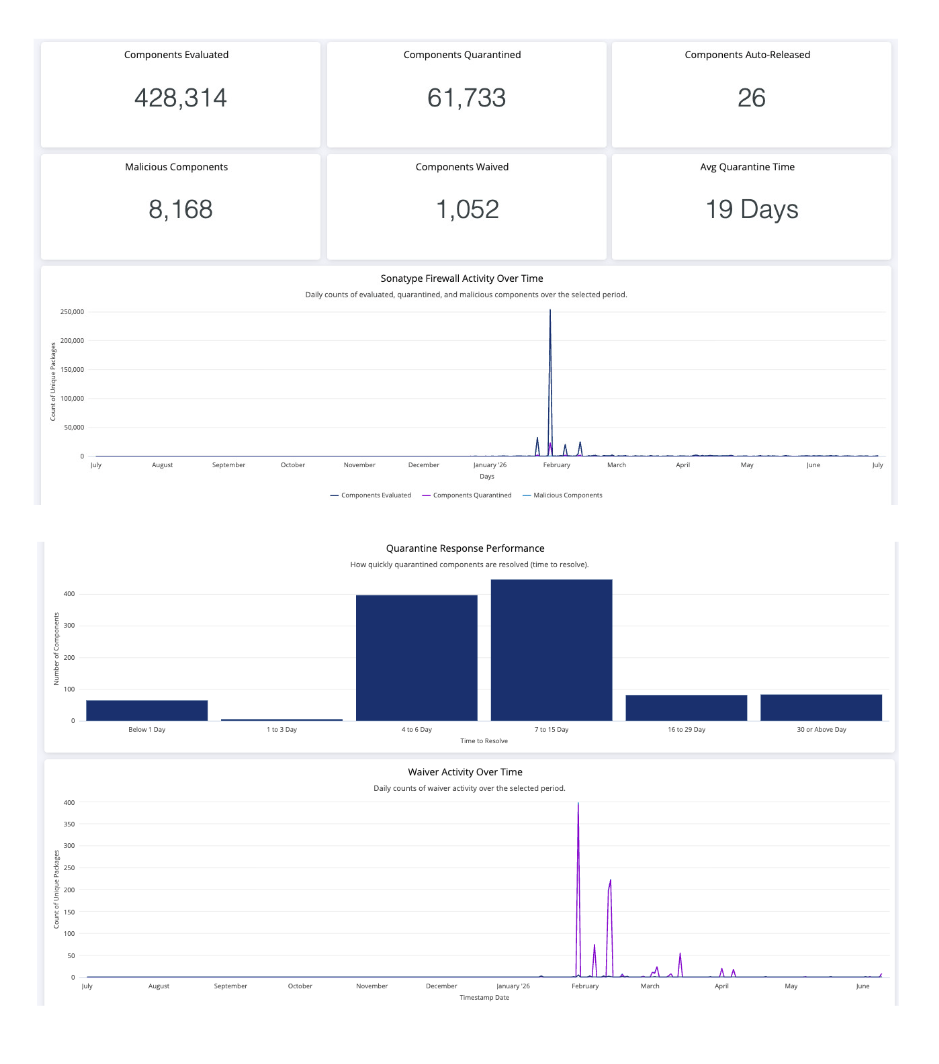Click the Components Auto-Released value 26

pyautogui.click(x=751, y=98)
